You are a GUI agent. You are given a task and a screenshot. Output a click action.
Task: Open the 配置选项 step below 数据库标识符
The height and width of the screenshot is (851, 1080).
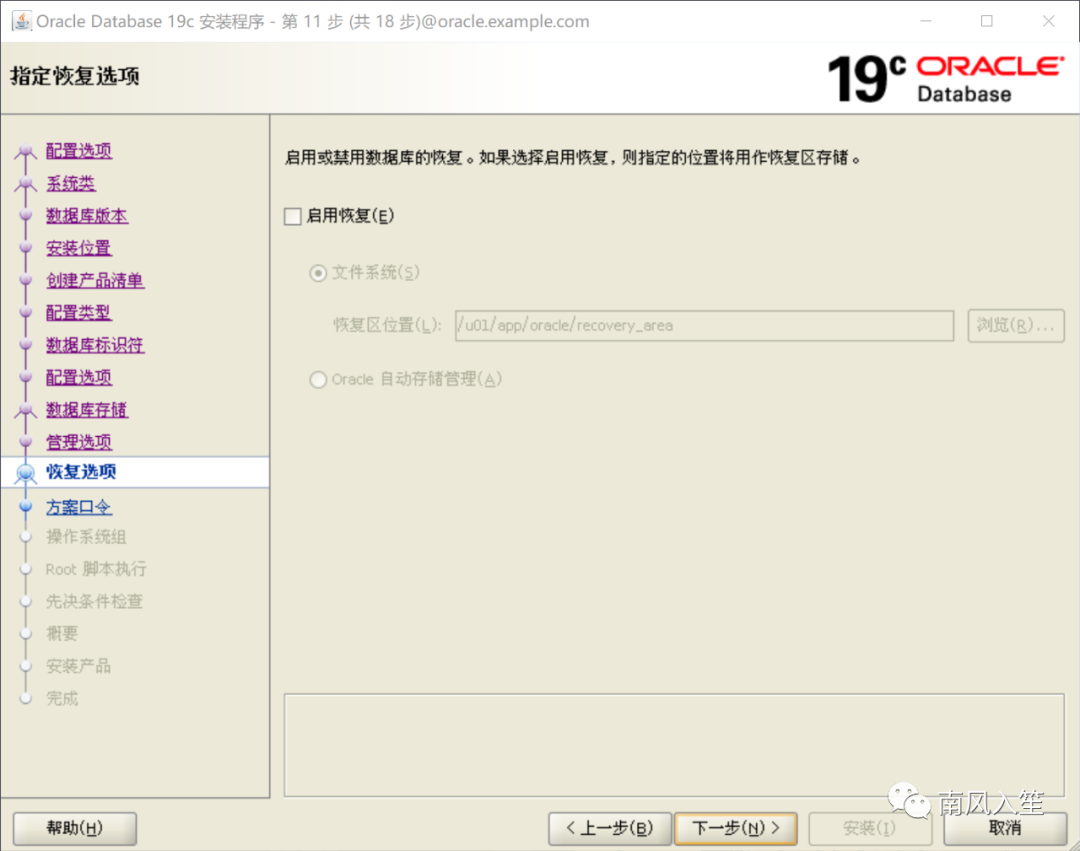pos(79,377)
